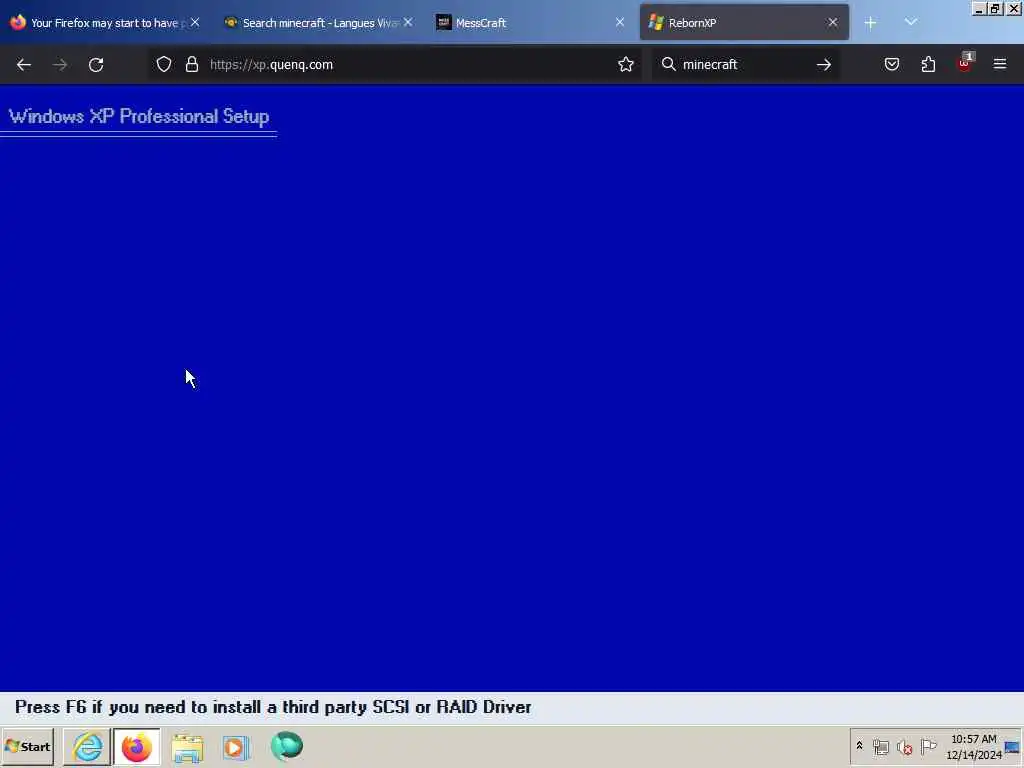Select the RebornXP tab
This screenshot has height=768, width=1024.
(x=744, y=23)
